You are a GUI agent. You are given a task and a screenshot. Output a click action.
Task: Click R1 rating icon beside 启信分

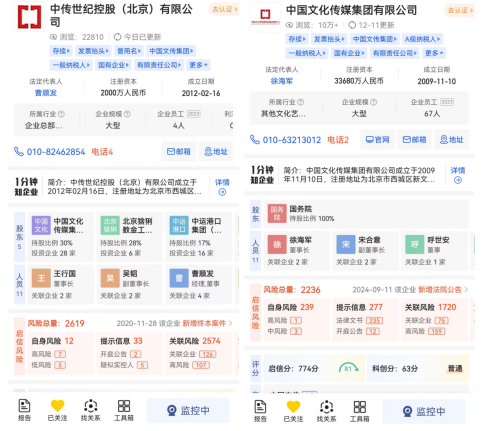348,368
